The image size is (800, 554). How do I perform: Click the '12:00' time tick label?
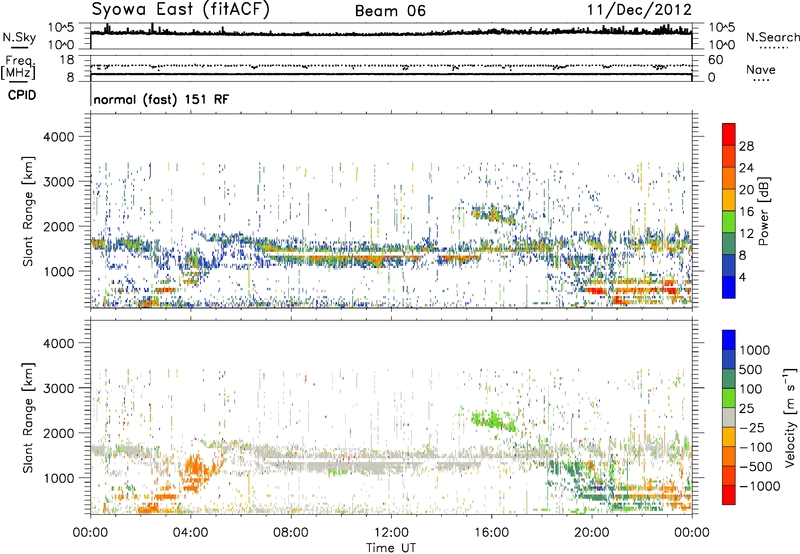coord(391,533)
